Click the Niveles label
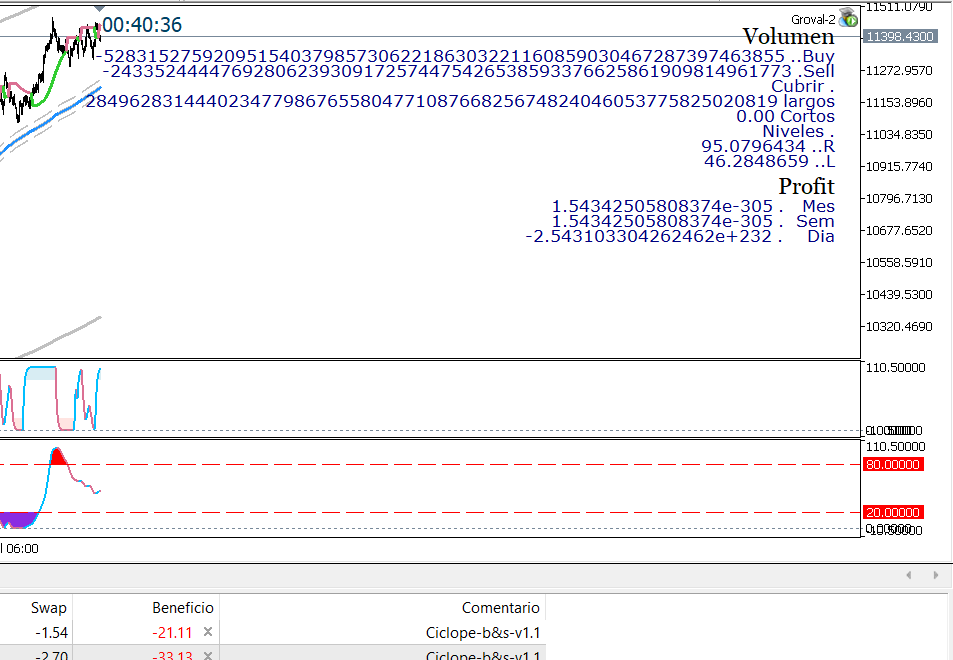Image resolution: width=953 pixels, height=660 pixels. pos(799,131)
